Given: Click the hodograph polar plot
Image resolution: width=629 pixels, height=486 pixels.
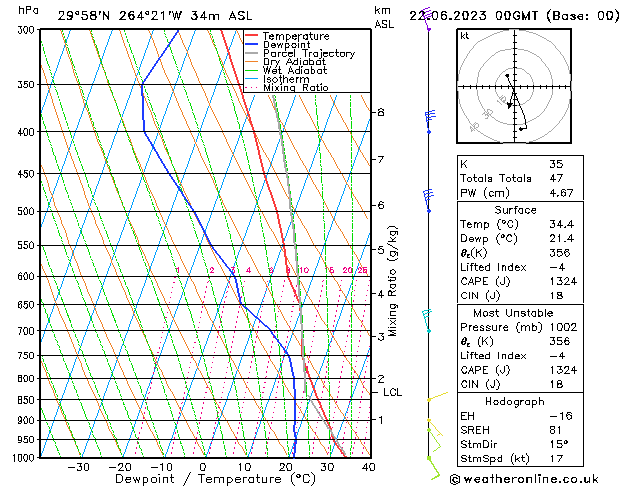Looking at the screenshot, I should (x=514, y=86).
